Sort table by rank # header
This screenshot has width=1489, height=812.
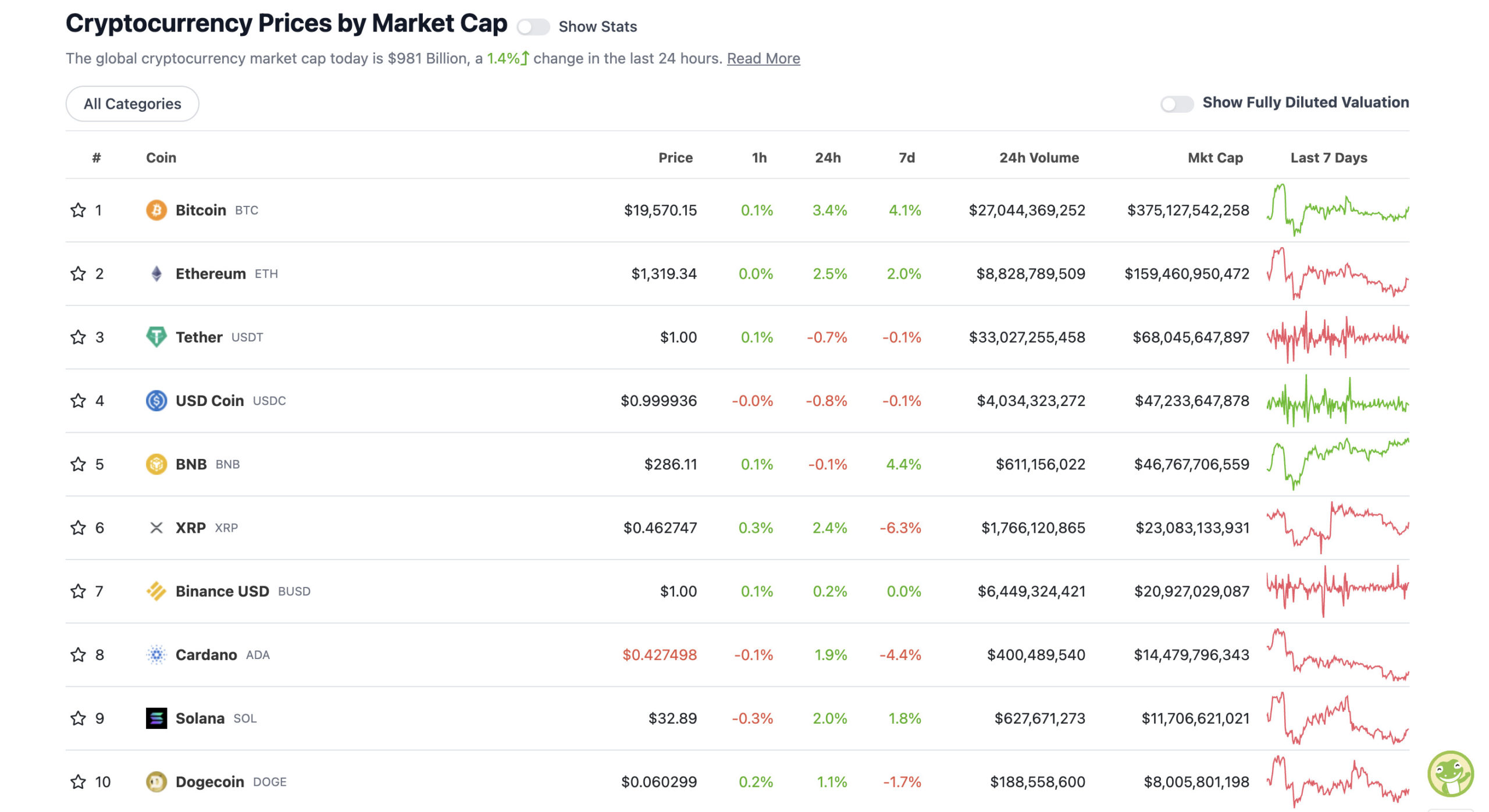pyautogui.click(x=97, y=158)
